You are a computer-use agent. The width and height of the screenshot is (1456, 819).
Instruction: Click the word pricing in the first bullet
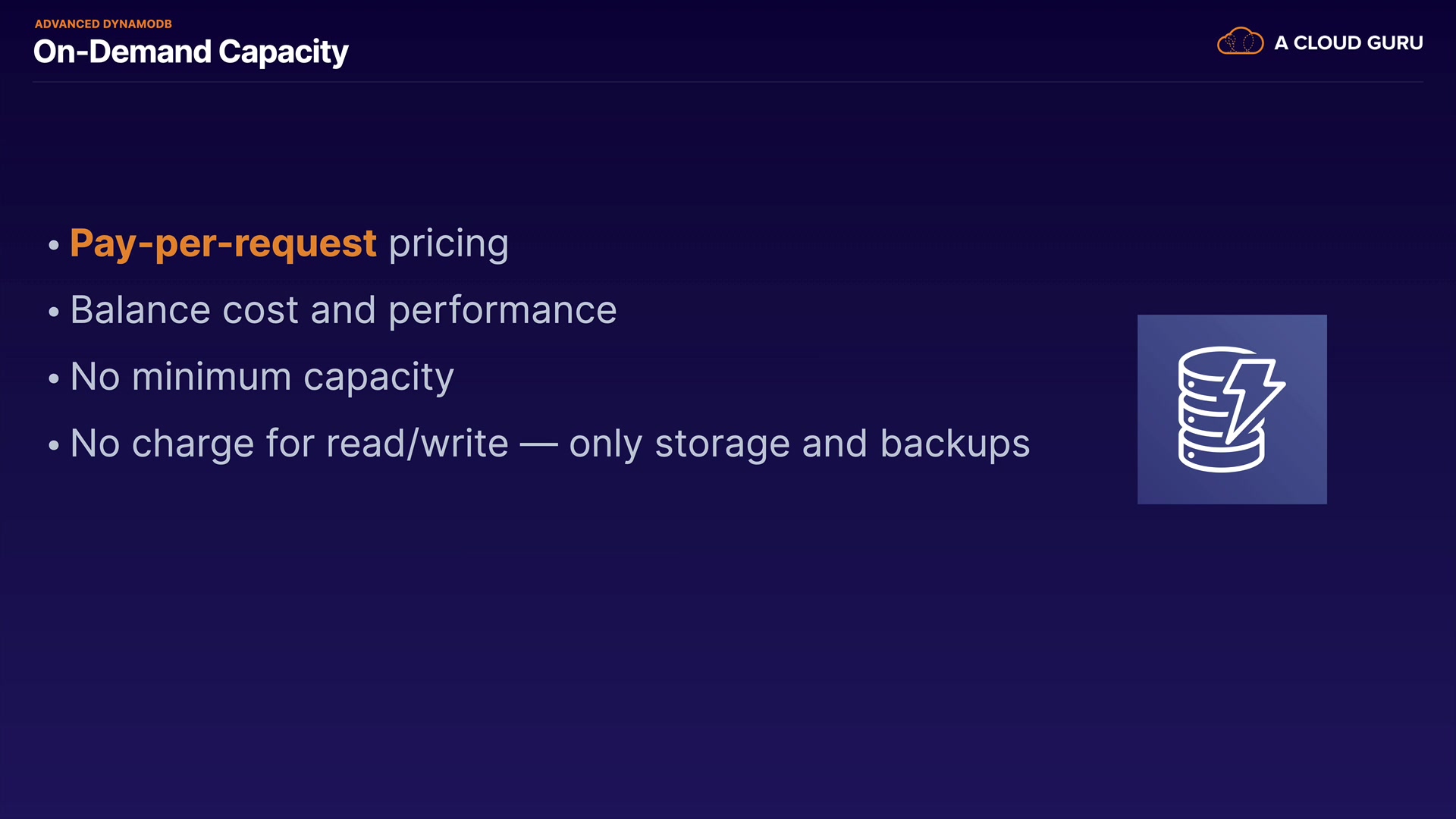pos(448,243)
